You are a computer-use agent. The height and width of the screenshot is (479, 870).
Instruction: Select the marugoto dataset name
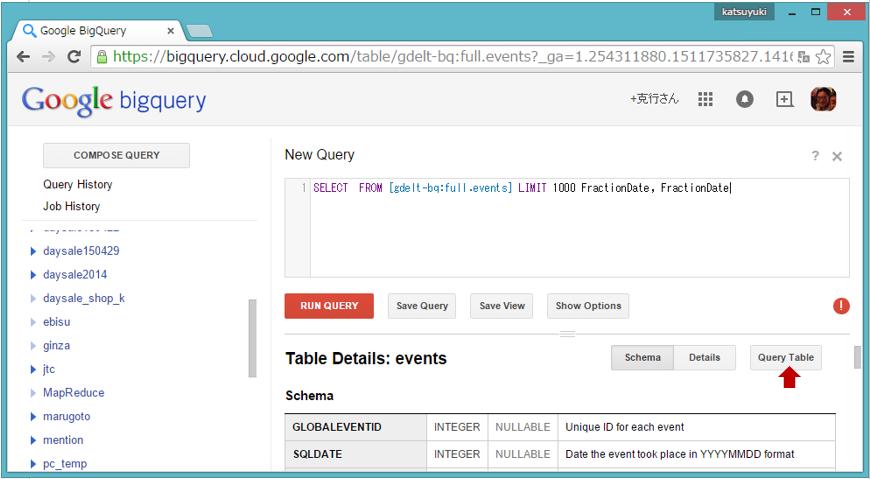[x=67, y=417]
